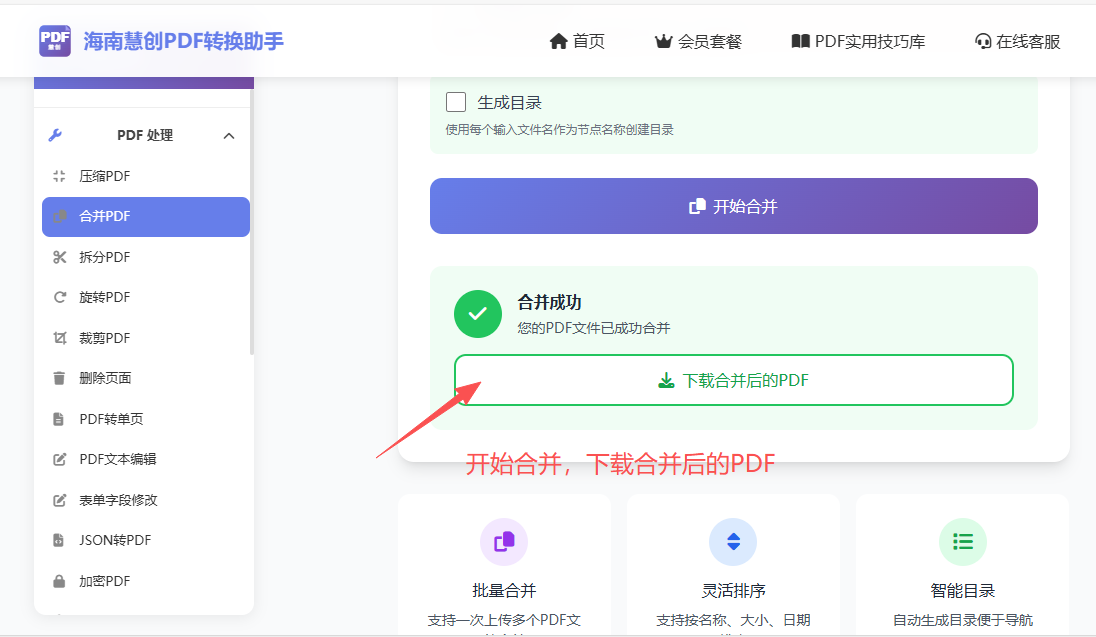Open the PDF转单页 sidebar item
This screenshot has height=637, width=1096.
click(x=145, y=419)
